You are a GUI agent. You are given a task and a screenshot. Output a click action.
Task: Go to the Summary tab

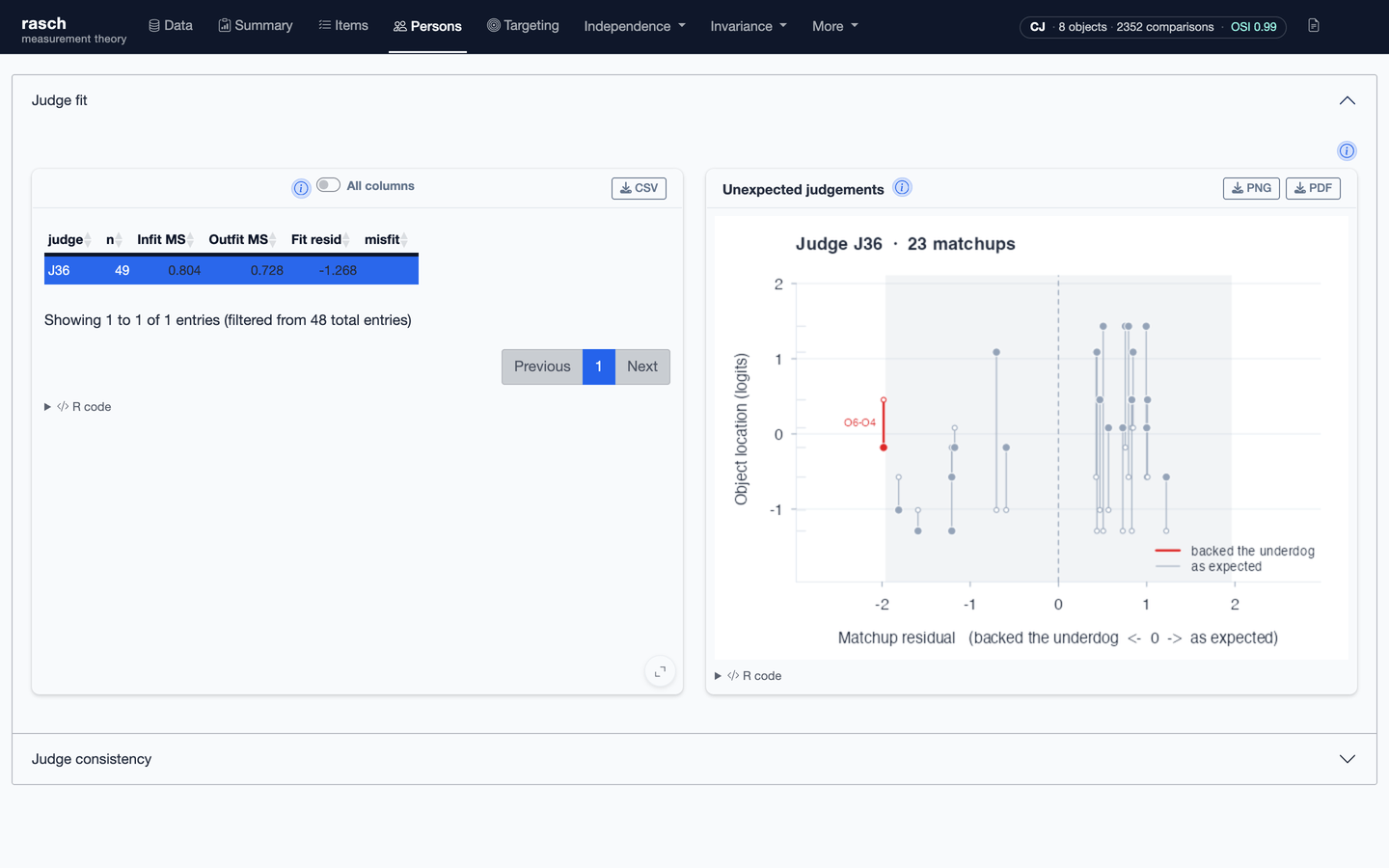256,26
